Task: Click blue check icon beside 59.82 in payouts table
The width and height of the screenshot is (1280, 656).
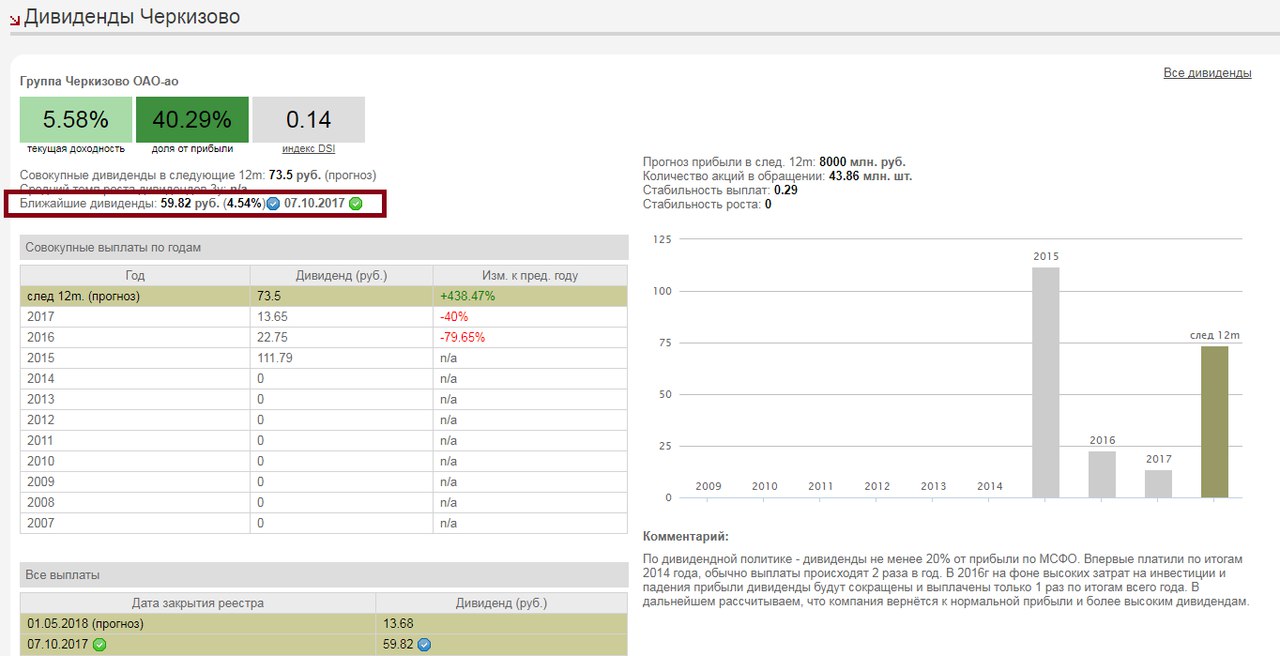Action: [x=424, y=645]
